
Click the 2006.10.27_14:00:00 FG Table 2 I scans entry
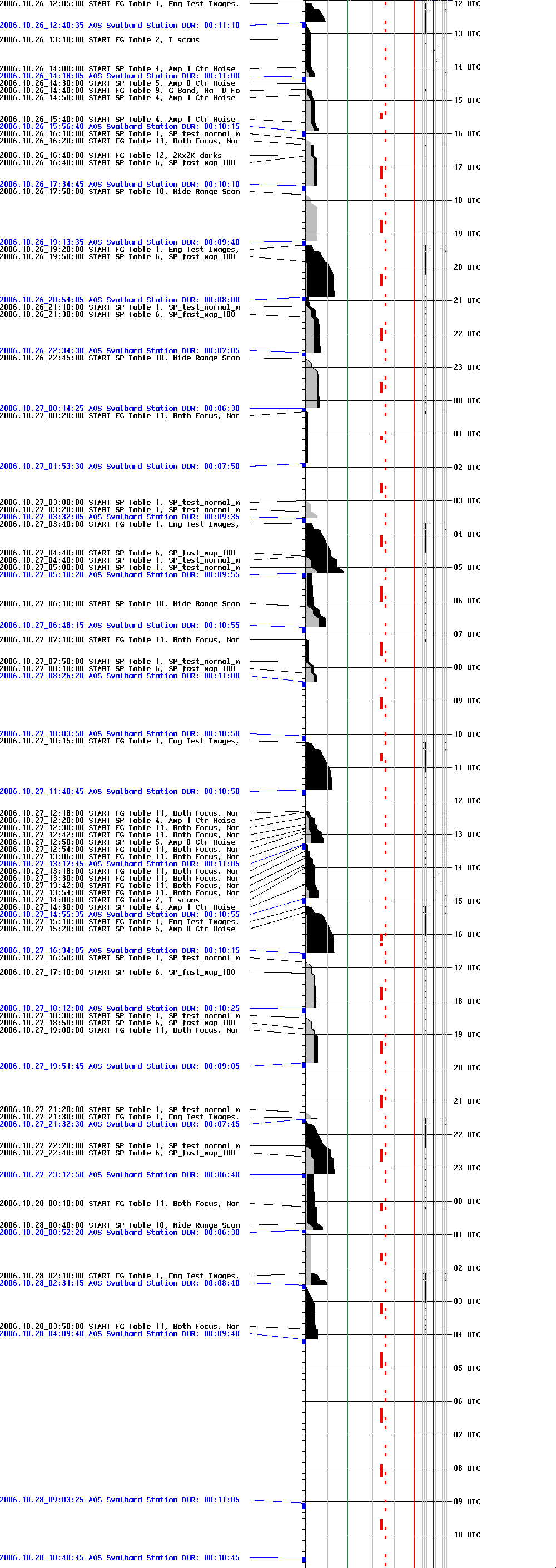100,900
